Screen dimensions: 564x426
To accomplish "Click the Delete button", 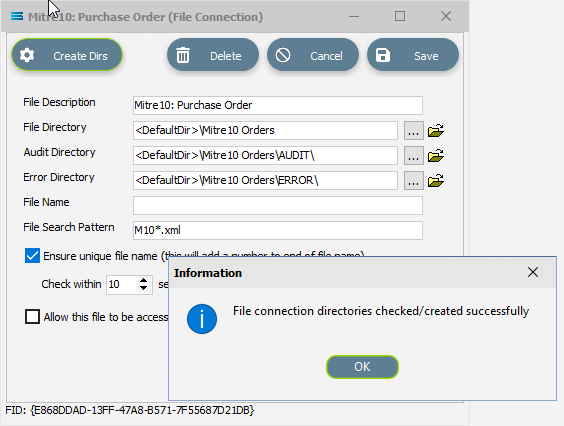I will click(x=213, y=55).
